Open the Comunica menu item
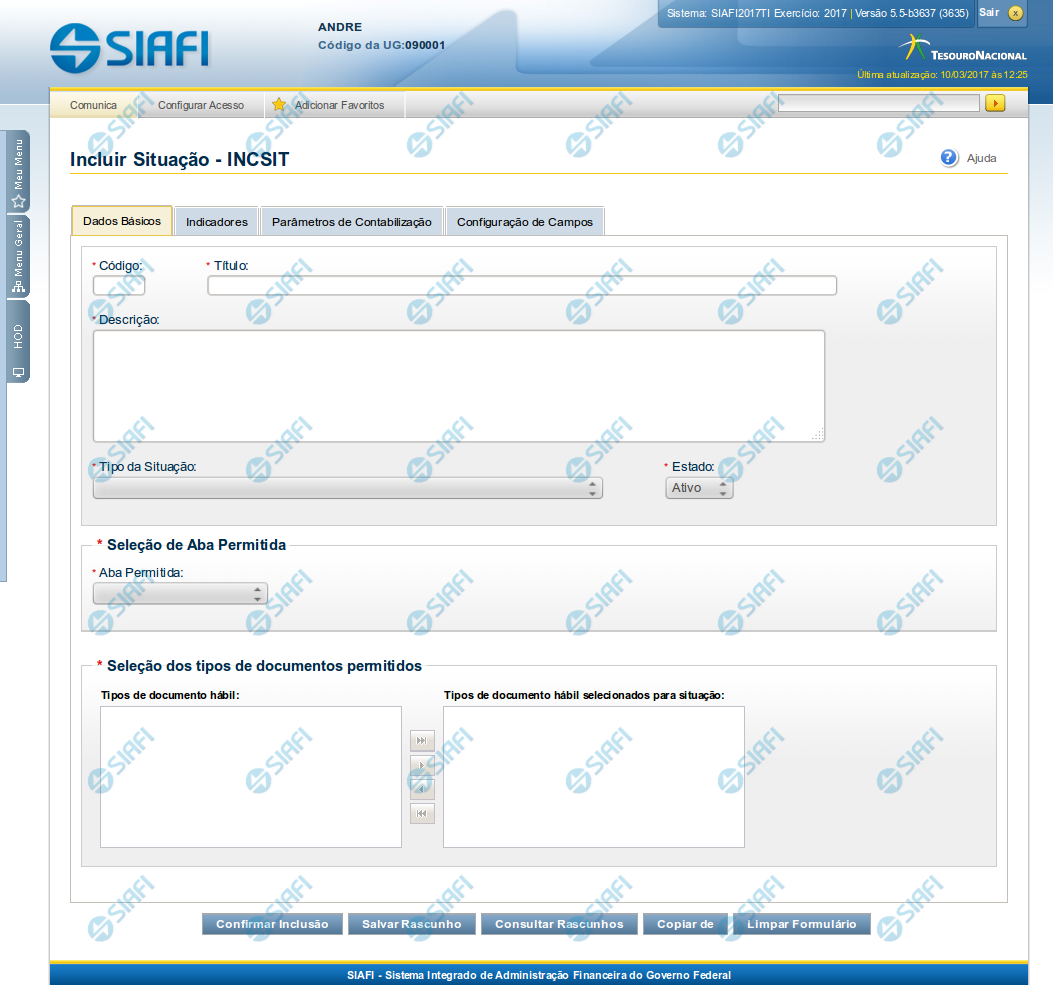This screenshot has width=1053, height=985. coord(93,105)
